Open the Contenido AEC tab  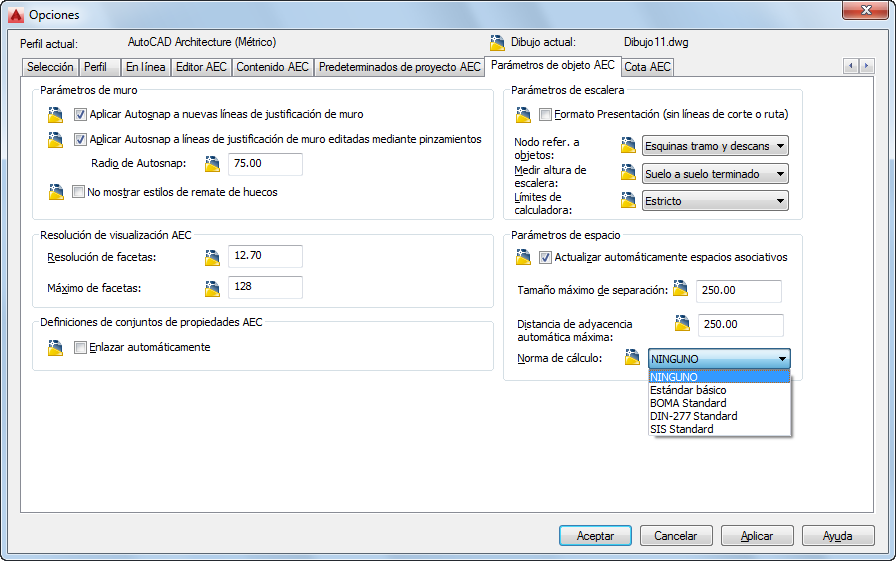click(x=273, y=67)
